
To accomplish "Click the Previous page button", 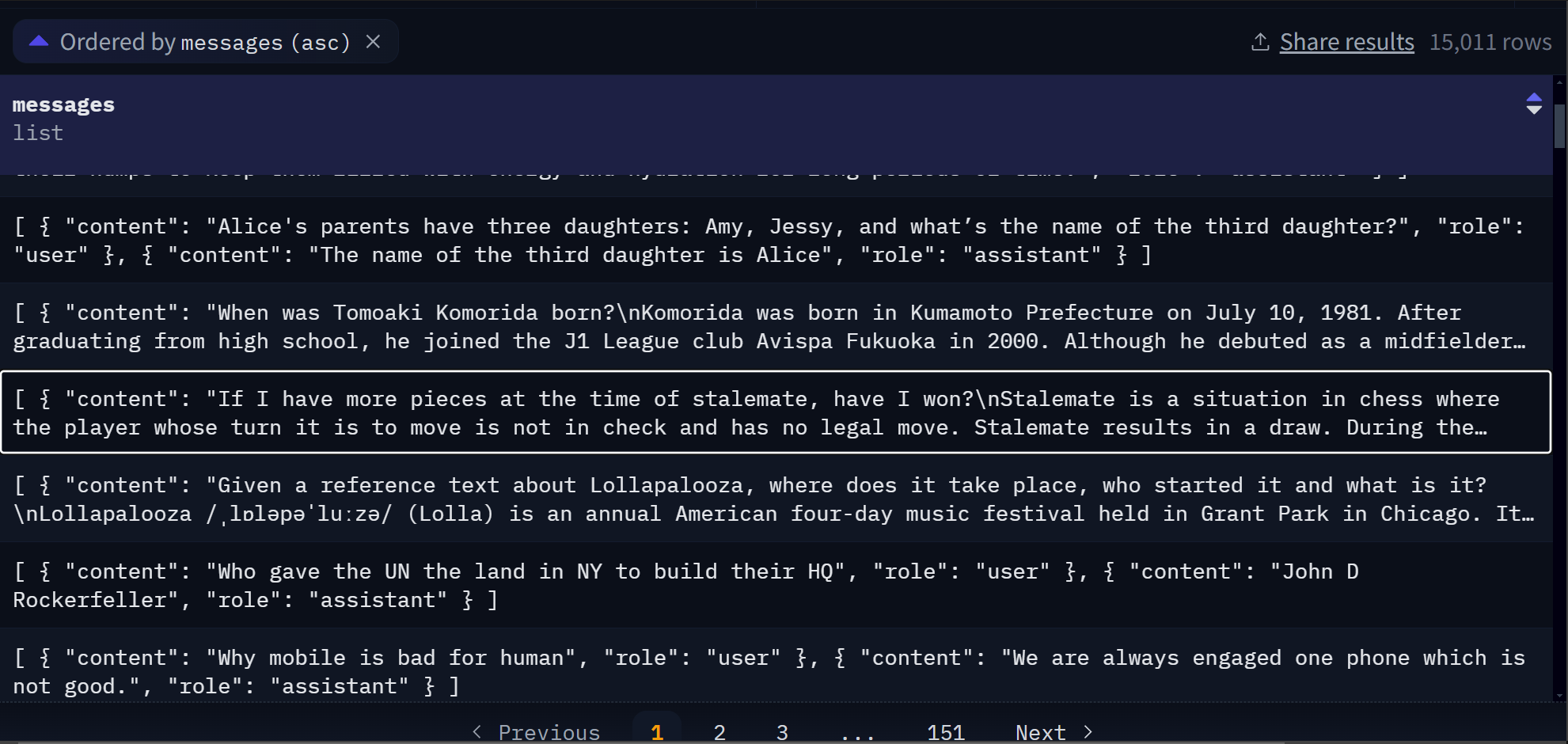I will pyautogui.click(x=549, y=732).
